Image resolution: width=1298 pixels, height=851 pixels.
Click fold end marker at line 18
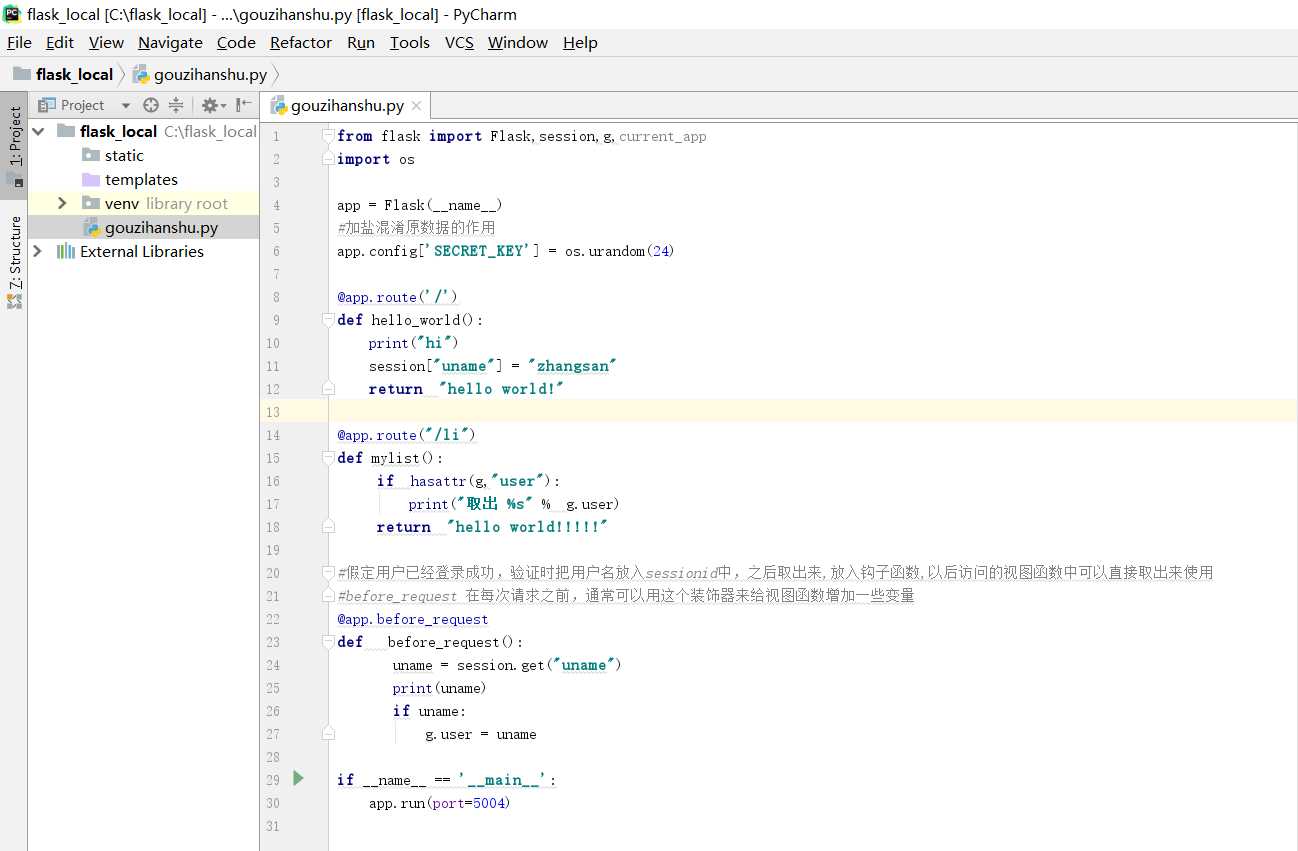pyautogui.click(x=328, y=526)
